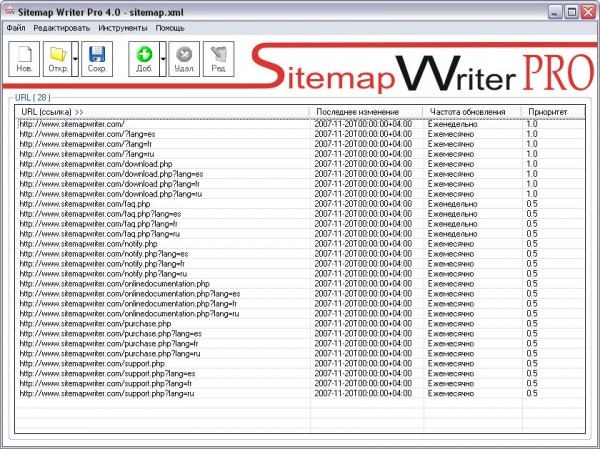Click the application icon in the title bar
The image size is (600, 449).
10,12
